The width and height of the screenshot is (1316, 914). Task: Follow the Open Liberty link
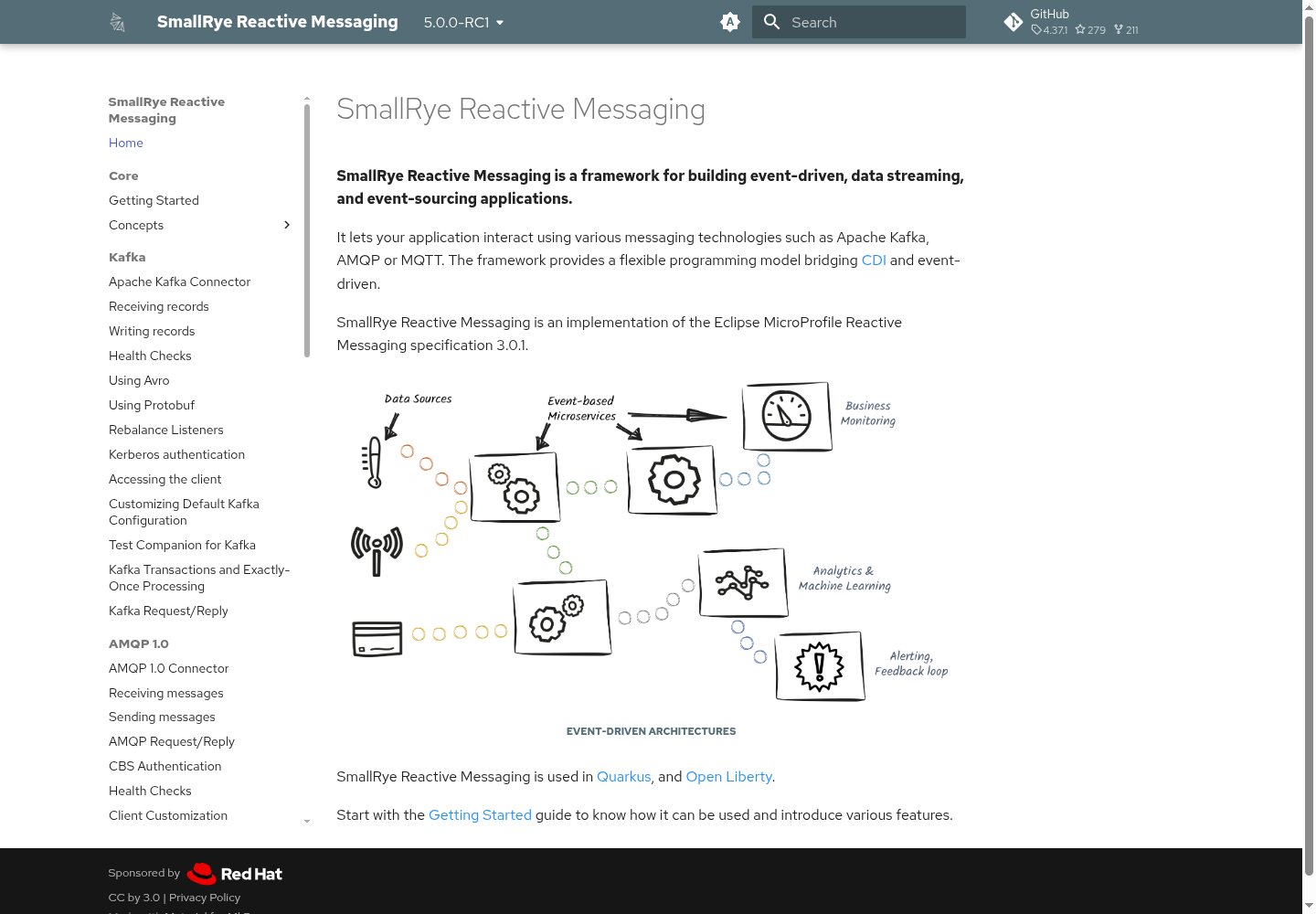[729, 777]
